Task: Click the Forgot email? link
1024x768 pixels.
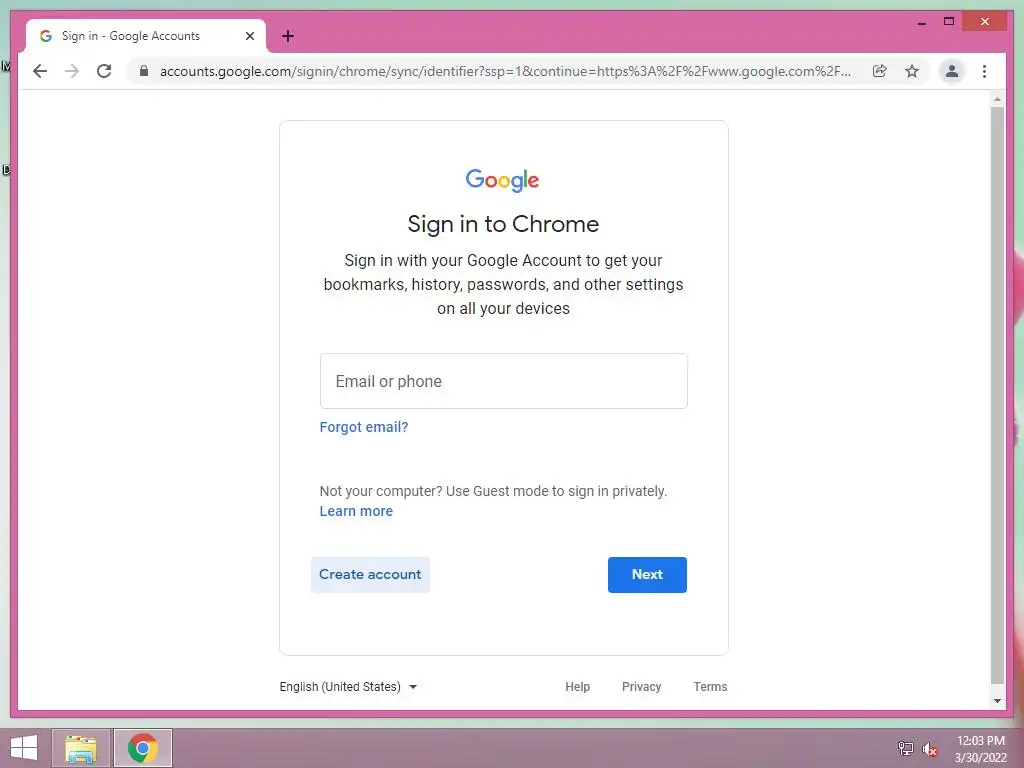Action: point(364,427)
